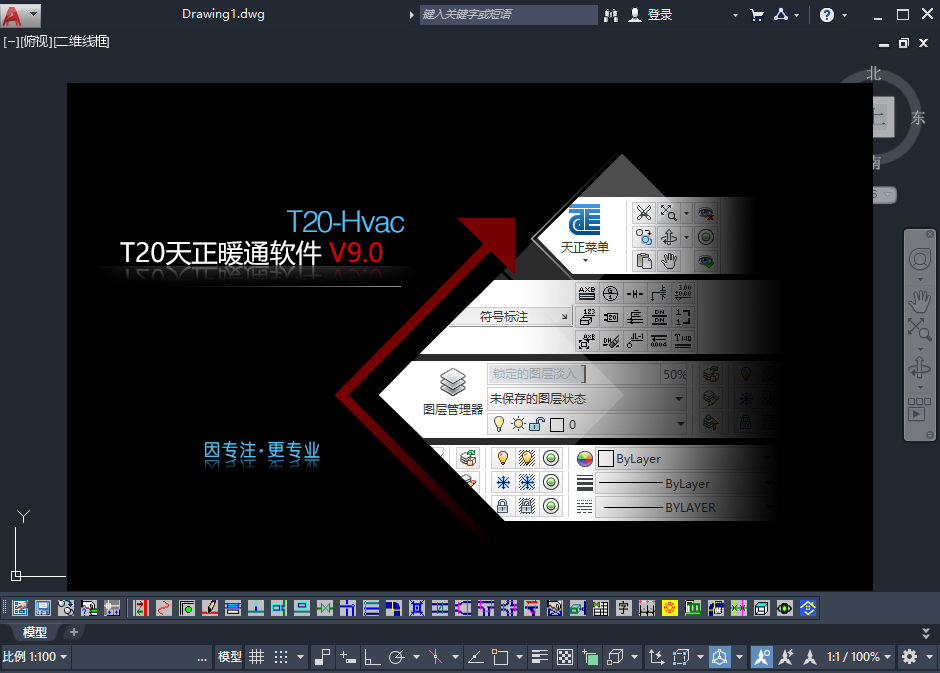Open the SteeringWheels navigation tool
Image resolution: width=940 pixels, height=673 pixels.
919,260
